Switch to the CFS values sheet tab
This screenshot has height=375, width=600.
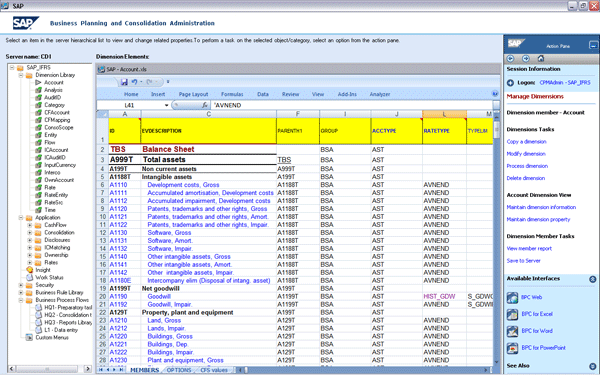214,370
